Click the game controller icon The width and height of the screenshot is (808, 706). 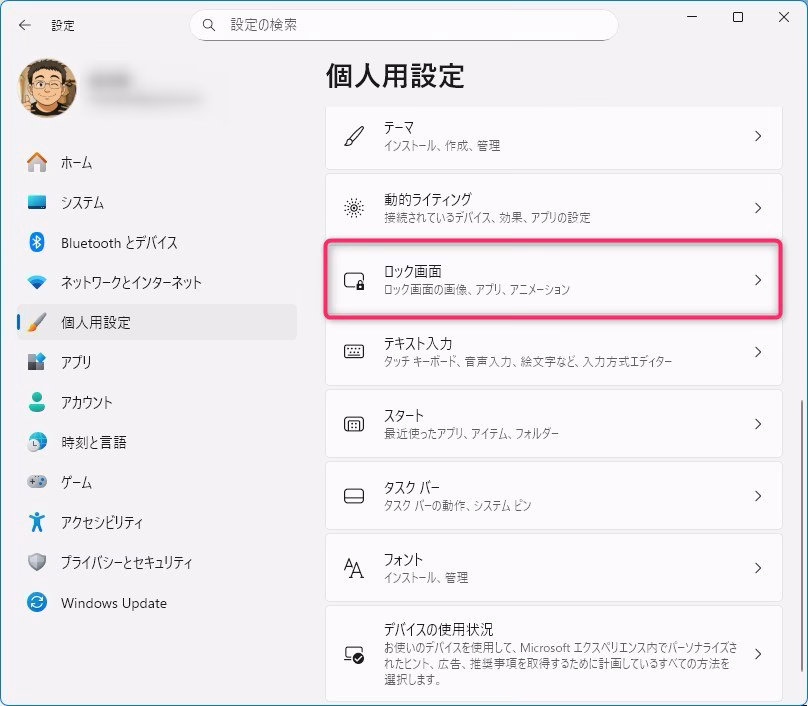point(37,482)
